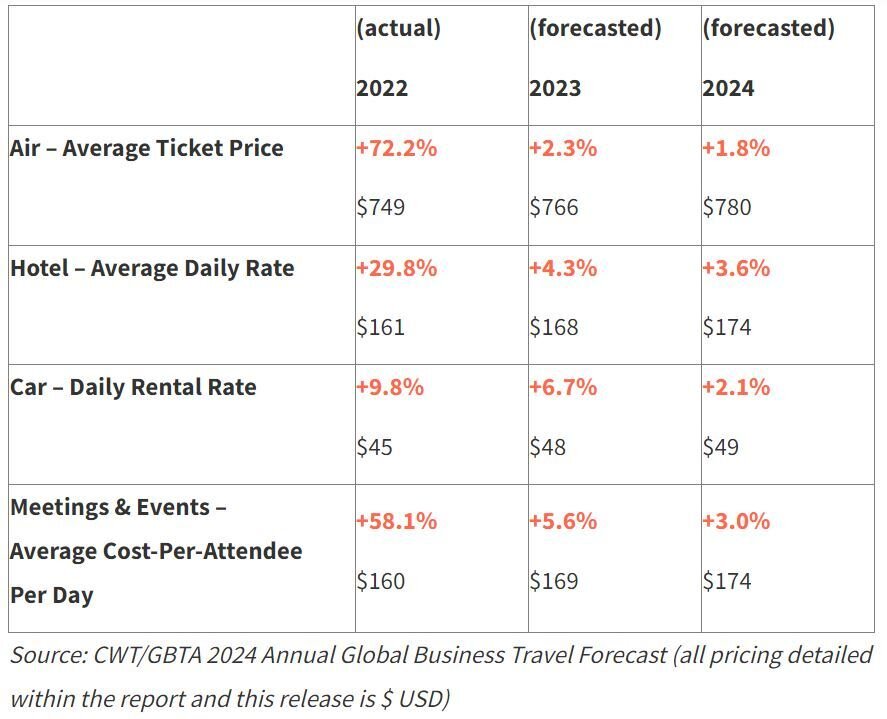Click the $749 ticket price cell
The width and height of the screenshot is (887, 719).
point(381,207)
